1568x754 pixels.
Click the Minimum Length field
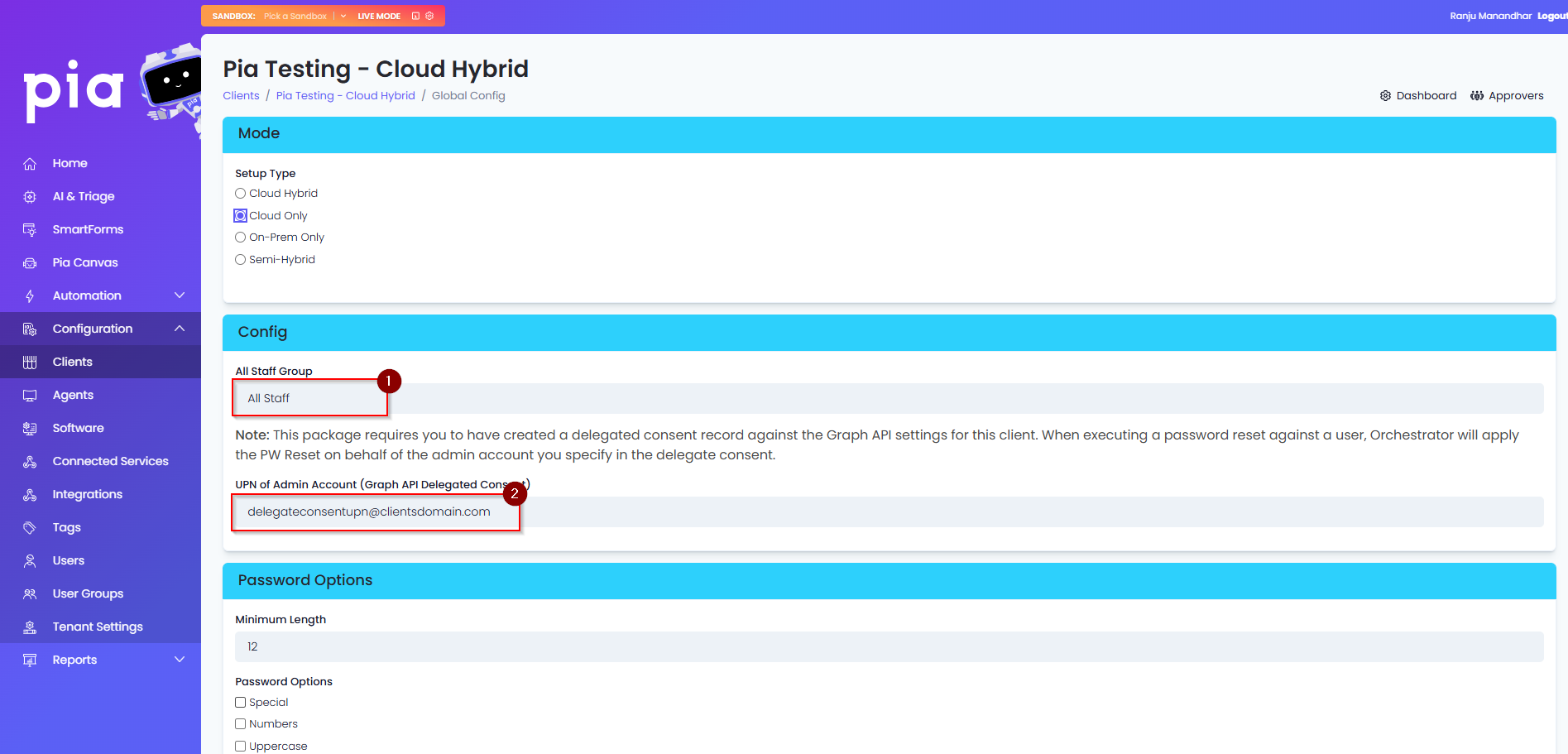(x=889, y=646)
